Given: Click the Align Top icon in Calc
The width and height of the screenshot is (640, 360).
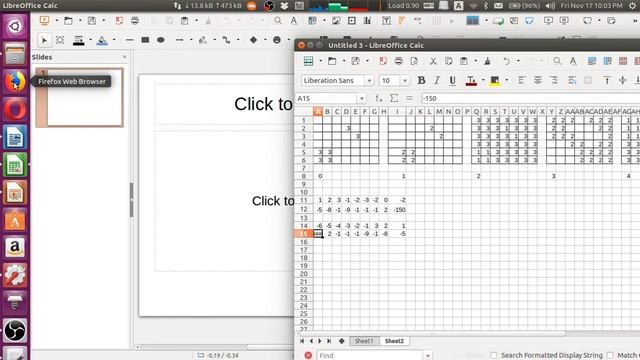Looking at the screenshot, I should 607,80.
